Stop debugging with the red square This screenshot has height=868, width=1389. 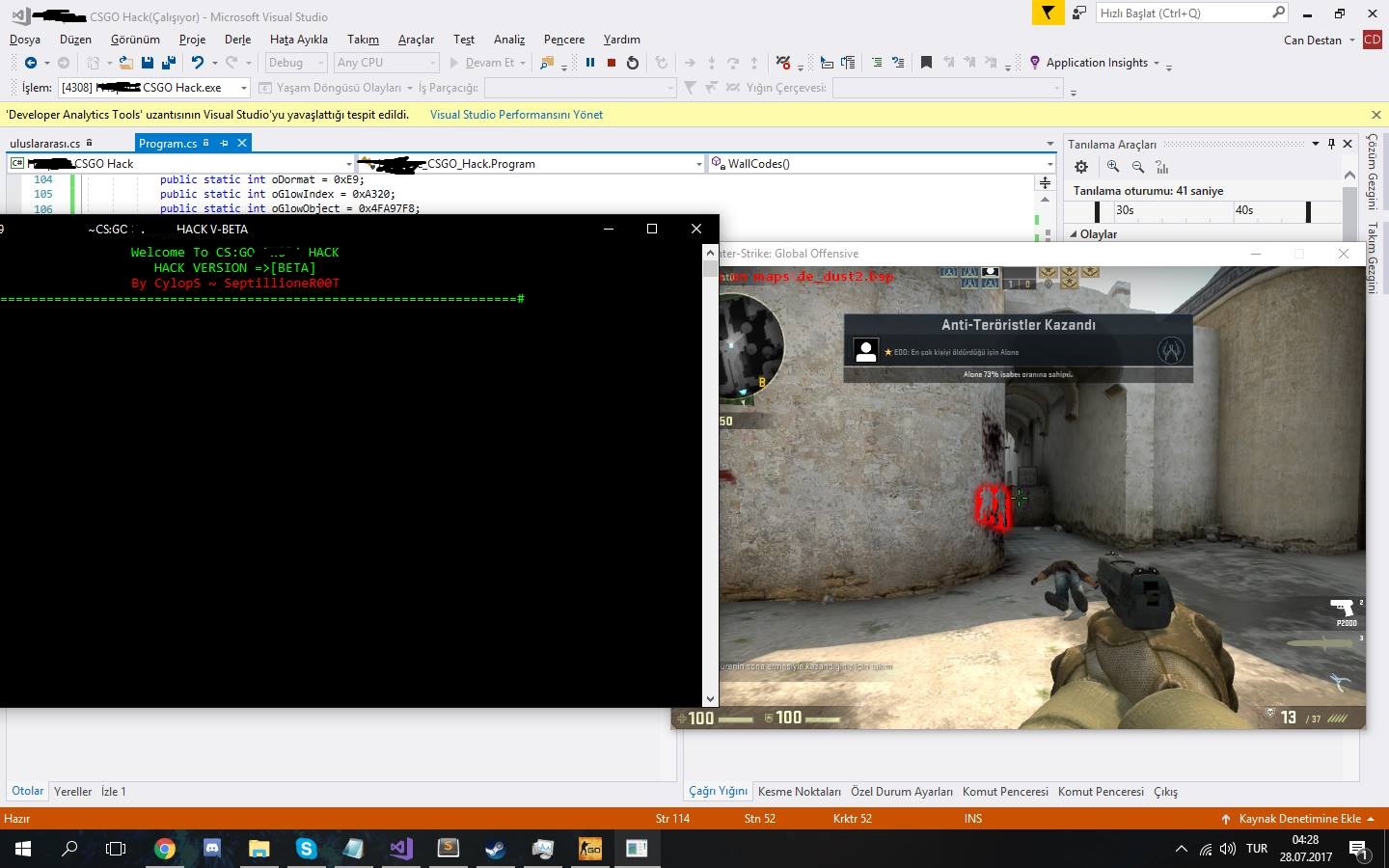point(612,63)
